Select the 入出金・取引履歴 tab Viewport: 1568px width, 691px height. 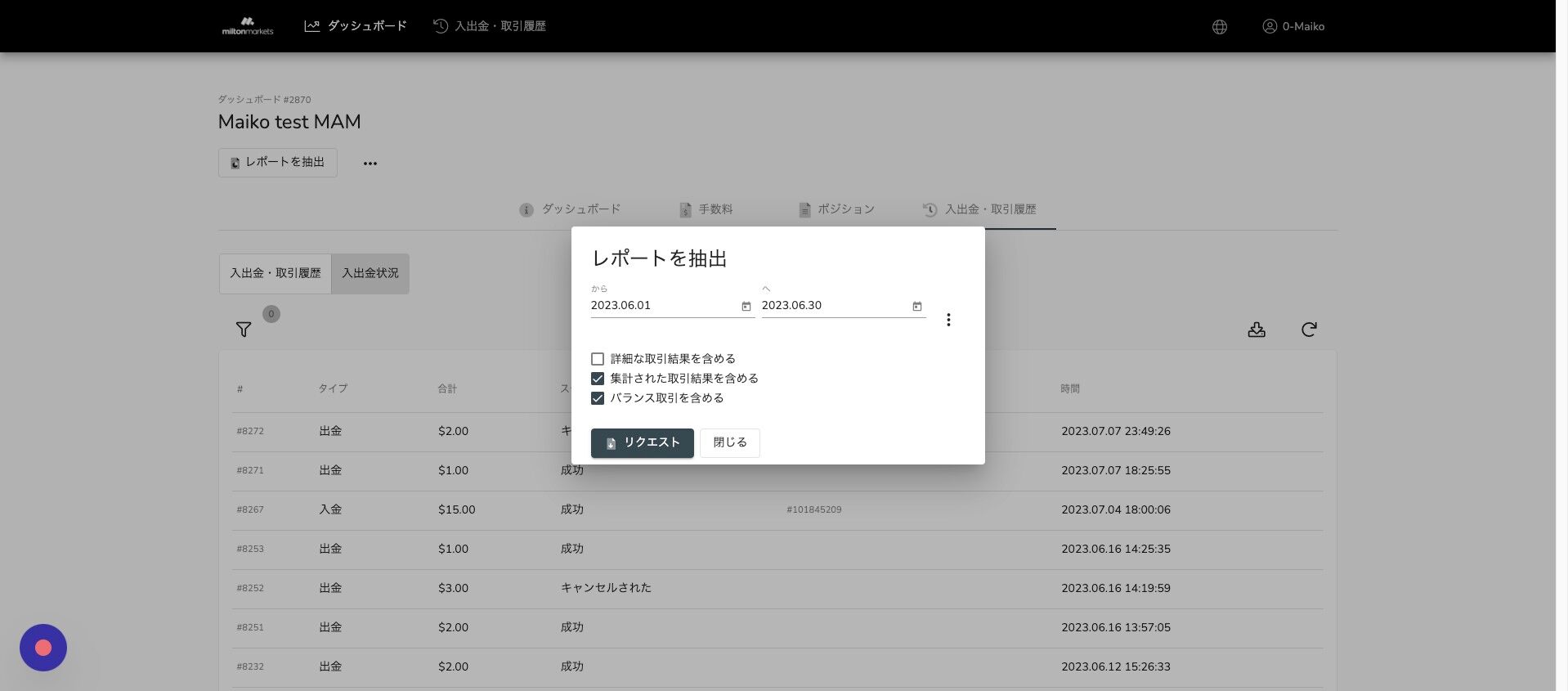pos(979,209)
